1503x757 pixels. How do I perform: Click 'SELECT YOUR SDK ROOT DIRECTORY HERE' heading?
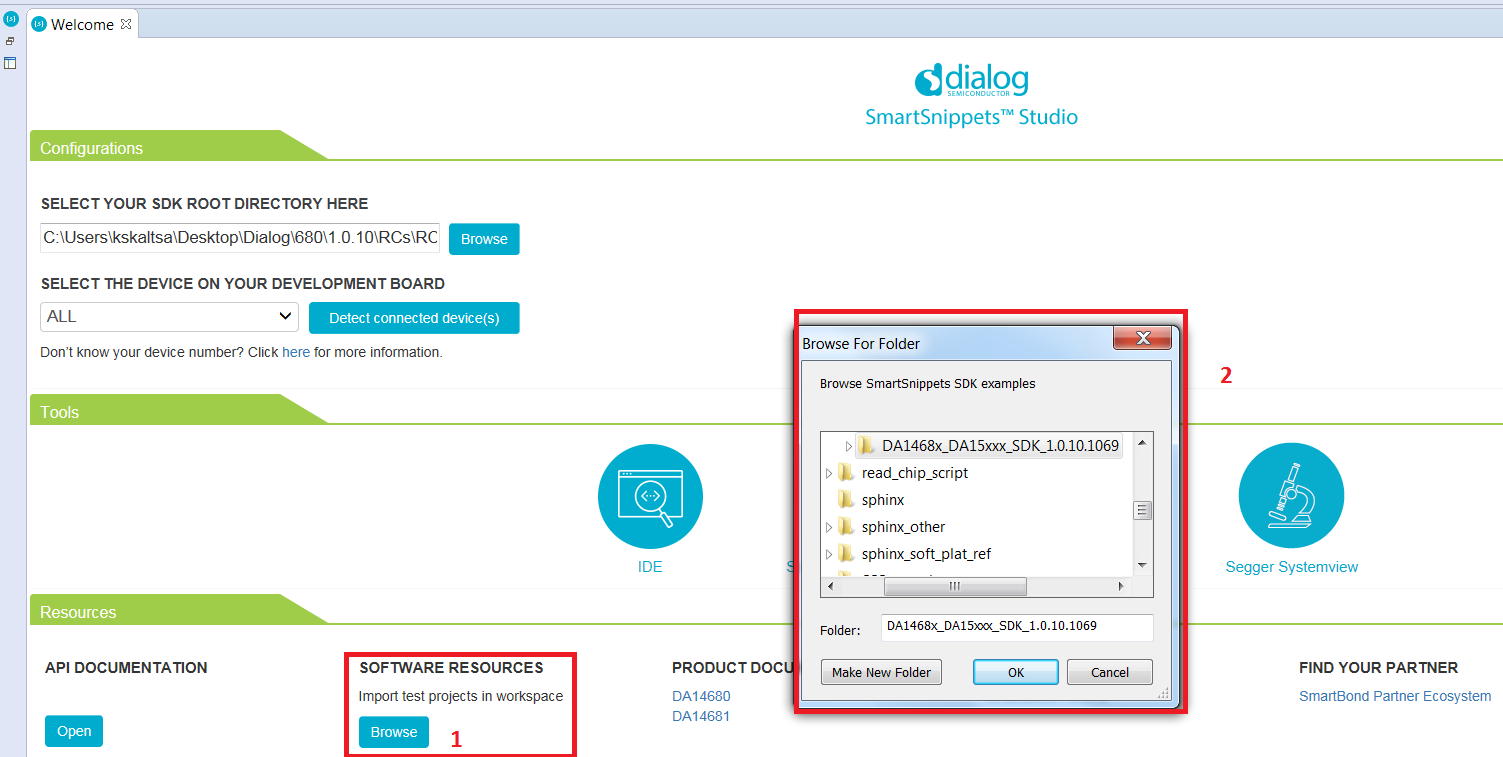tap(205, 203)
